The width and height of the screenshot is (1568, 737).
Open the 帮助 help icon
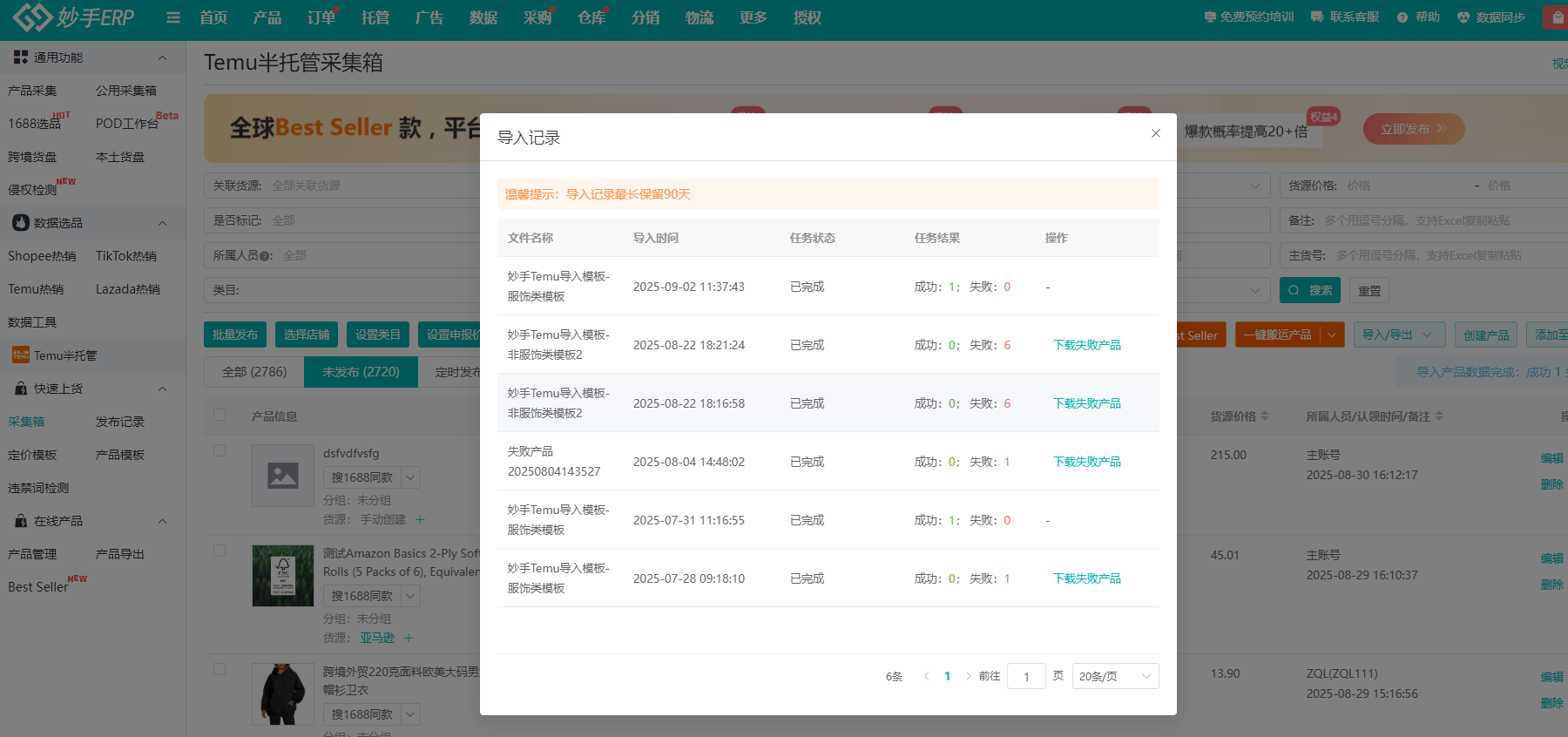coord(1402,17)
